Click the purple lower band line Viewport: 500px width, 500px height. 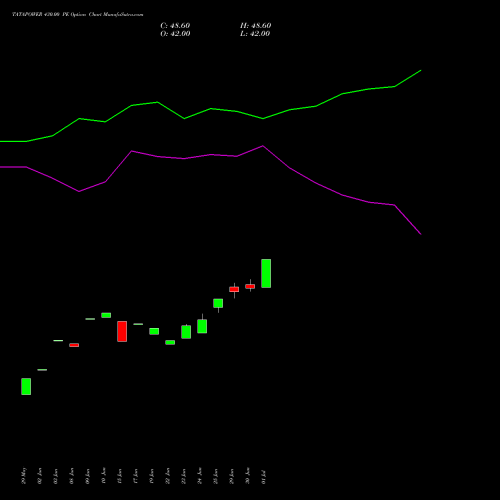pos(210,155)
